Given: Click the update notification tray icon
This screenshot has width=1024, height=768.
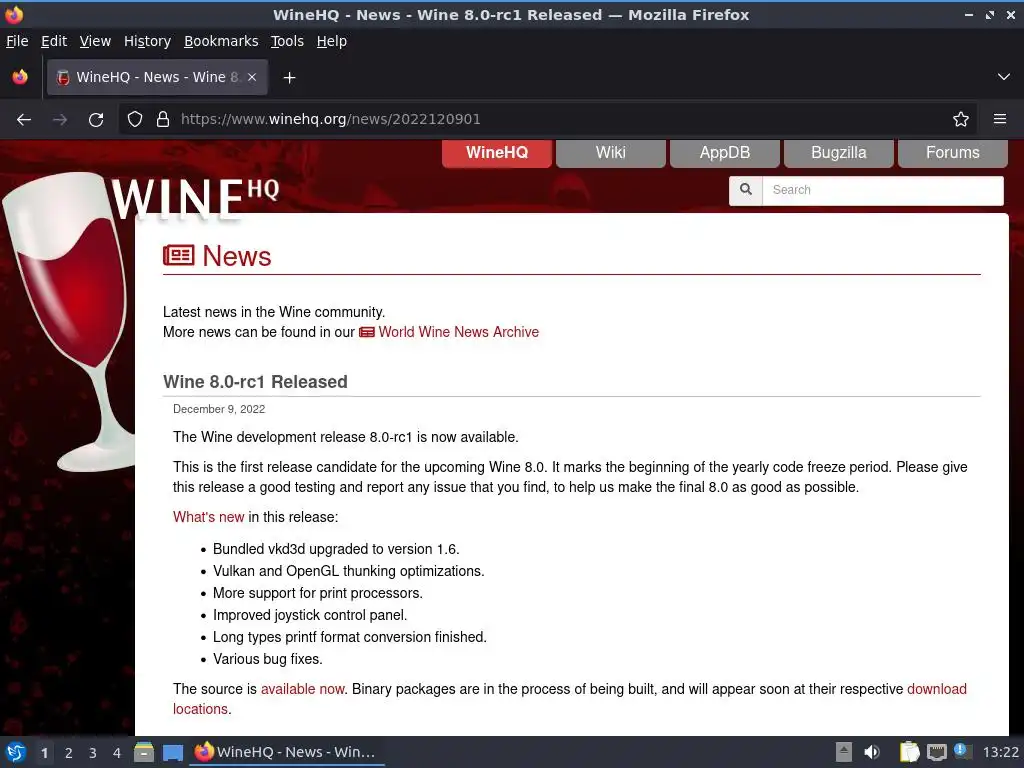Looking at the screenshot, I should pos(962,751).
